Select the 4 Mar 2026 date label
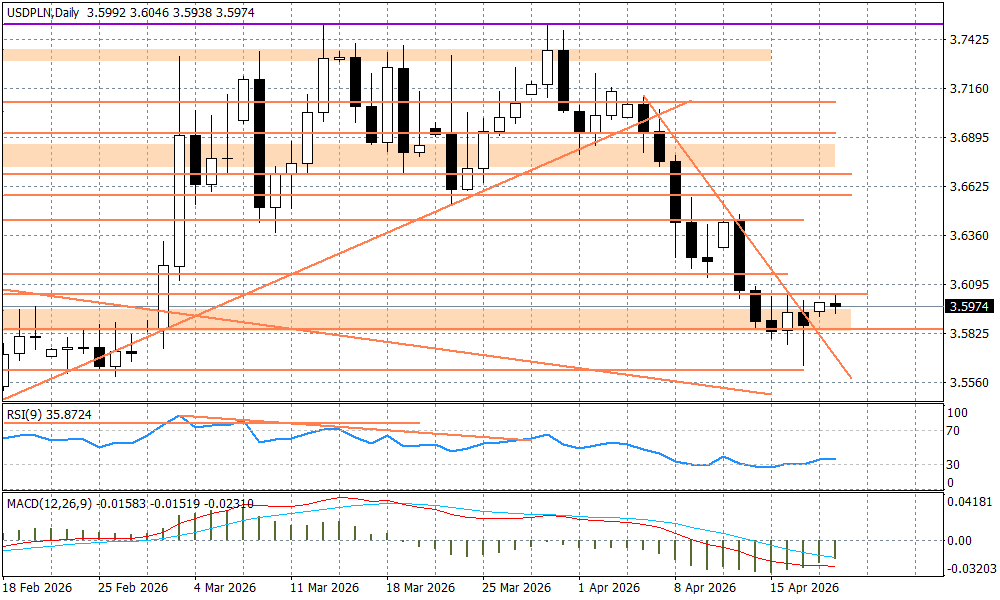The image size is (1000, 600). 223,587
